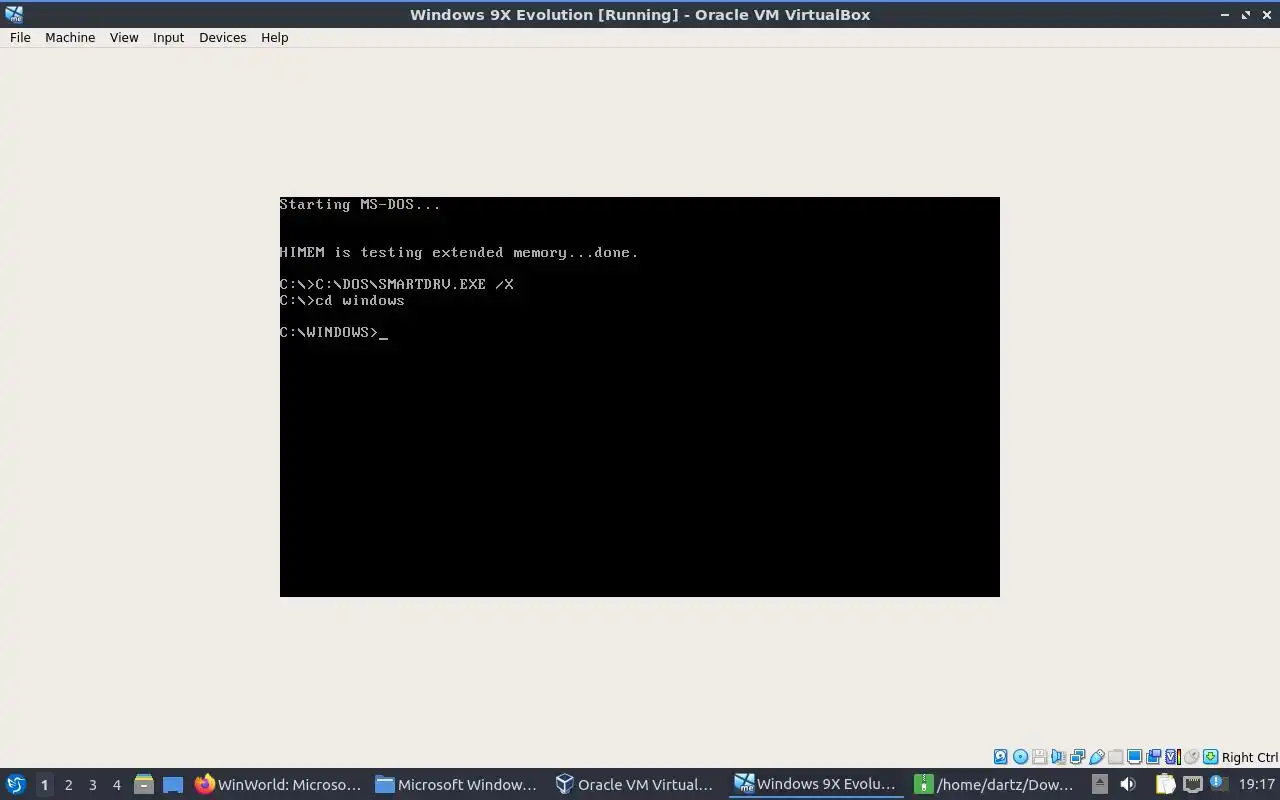Switch to workspace 4
The height and width of the screenshot is (800, 1280).
click(116, 784)
